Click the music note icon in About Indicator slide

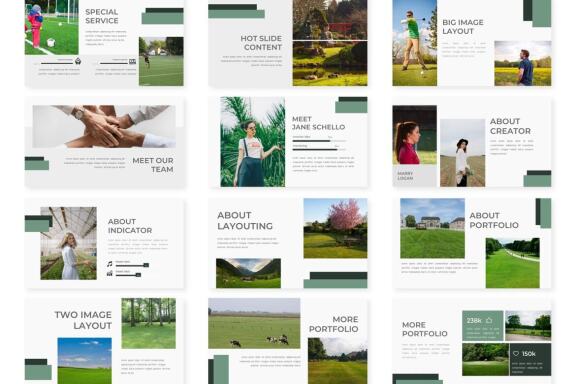(109, 264)
